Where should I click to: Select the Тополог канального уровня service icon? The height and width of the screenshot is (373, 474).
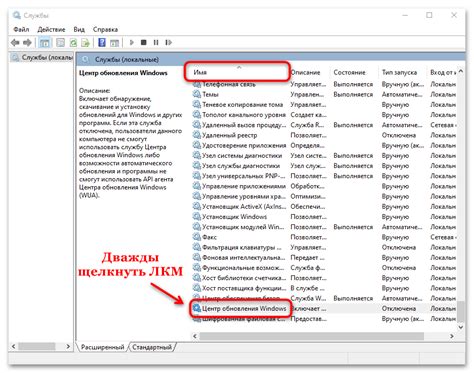click(x=197, y=115)
